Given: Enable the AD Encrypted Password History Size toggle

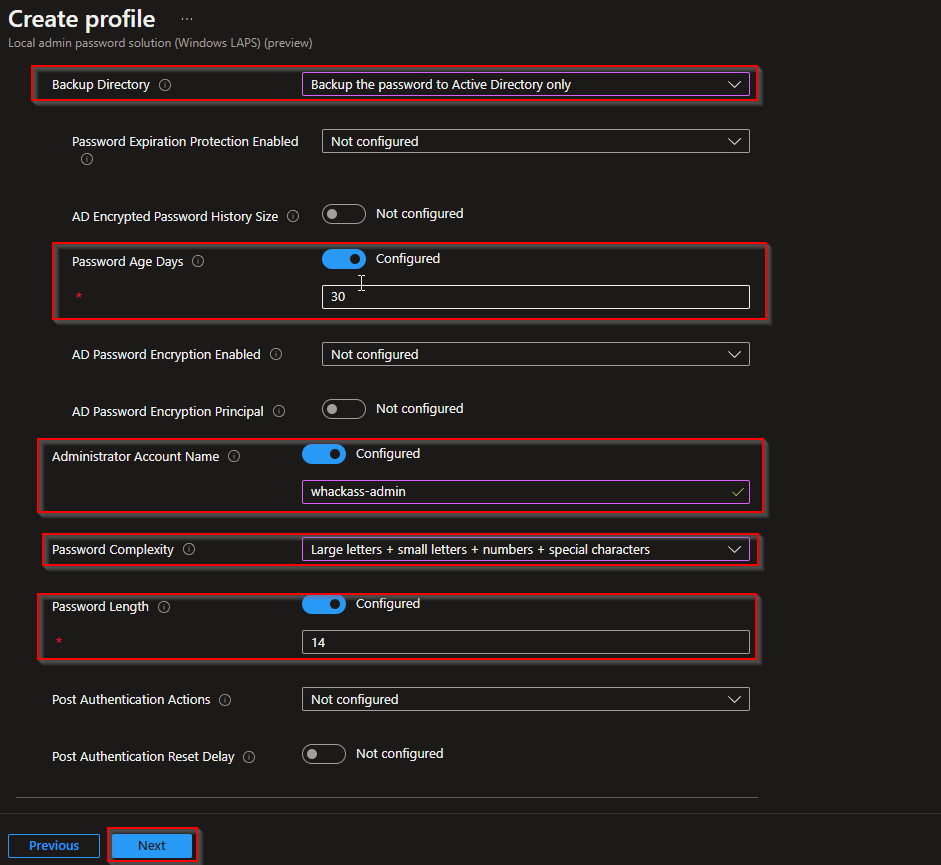Looking at the screenshot, I should (344, 213).
